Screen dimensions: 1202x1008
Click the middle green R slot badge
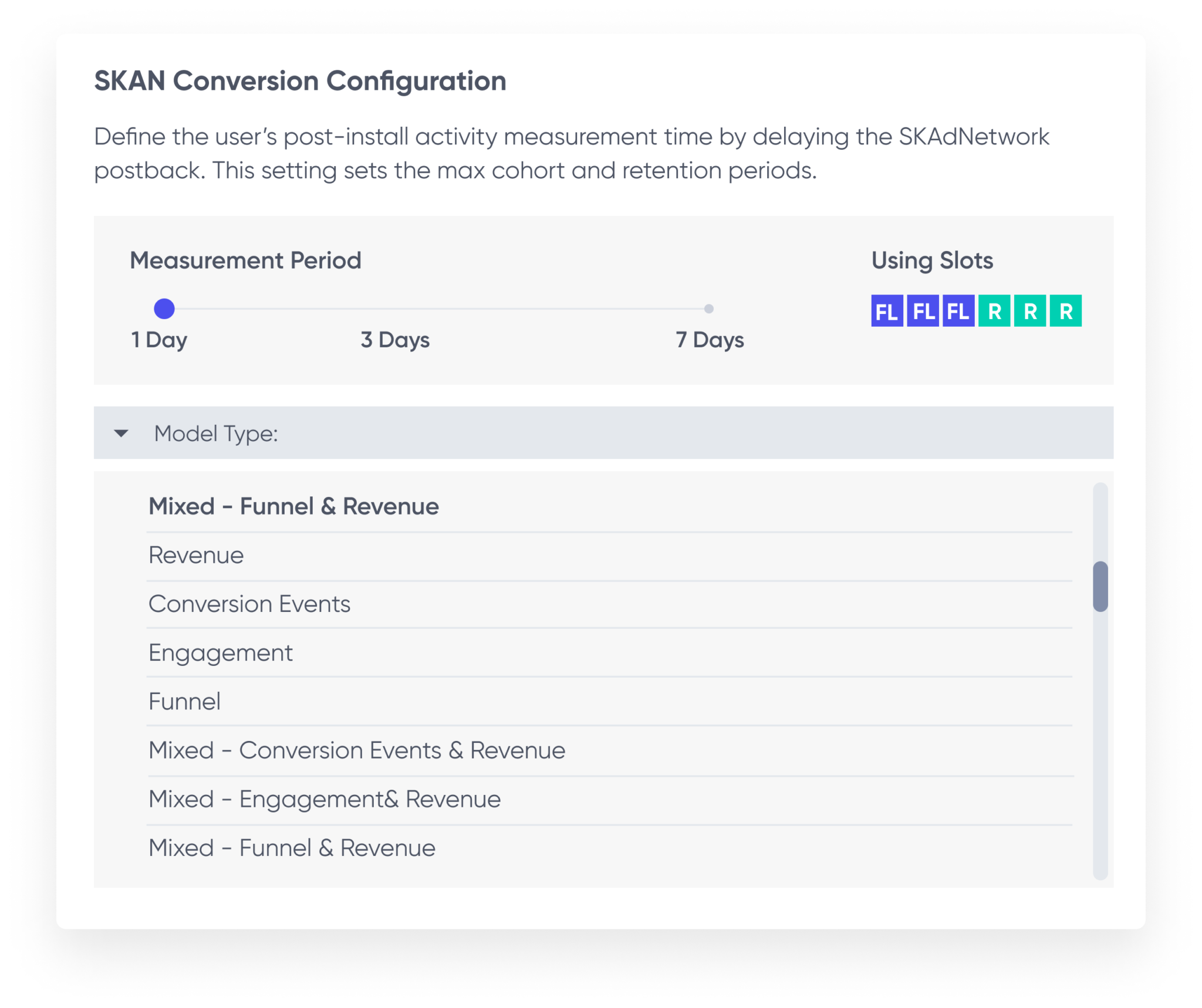pos(1030,311)
